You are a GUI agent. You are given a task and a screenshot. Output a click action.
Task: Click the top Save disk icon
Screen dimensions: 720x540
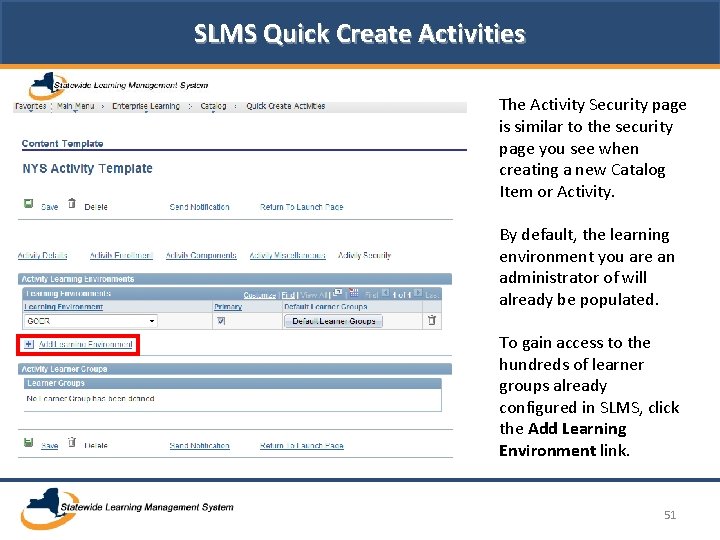point(28,203)
